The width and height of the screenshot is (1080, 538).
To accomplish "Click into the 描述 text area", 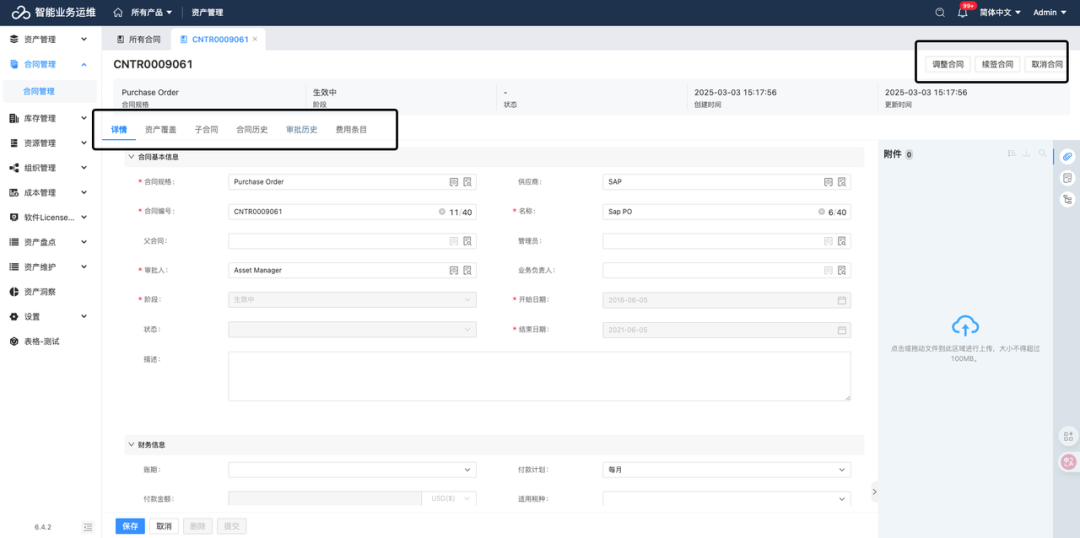I will pos(539,376).
